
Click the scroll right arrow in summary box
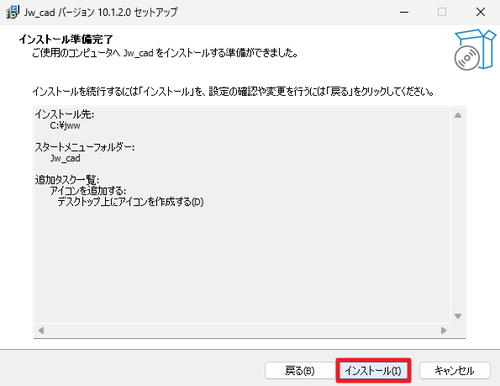[443, 330]
